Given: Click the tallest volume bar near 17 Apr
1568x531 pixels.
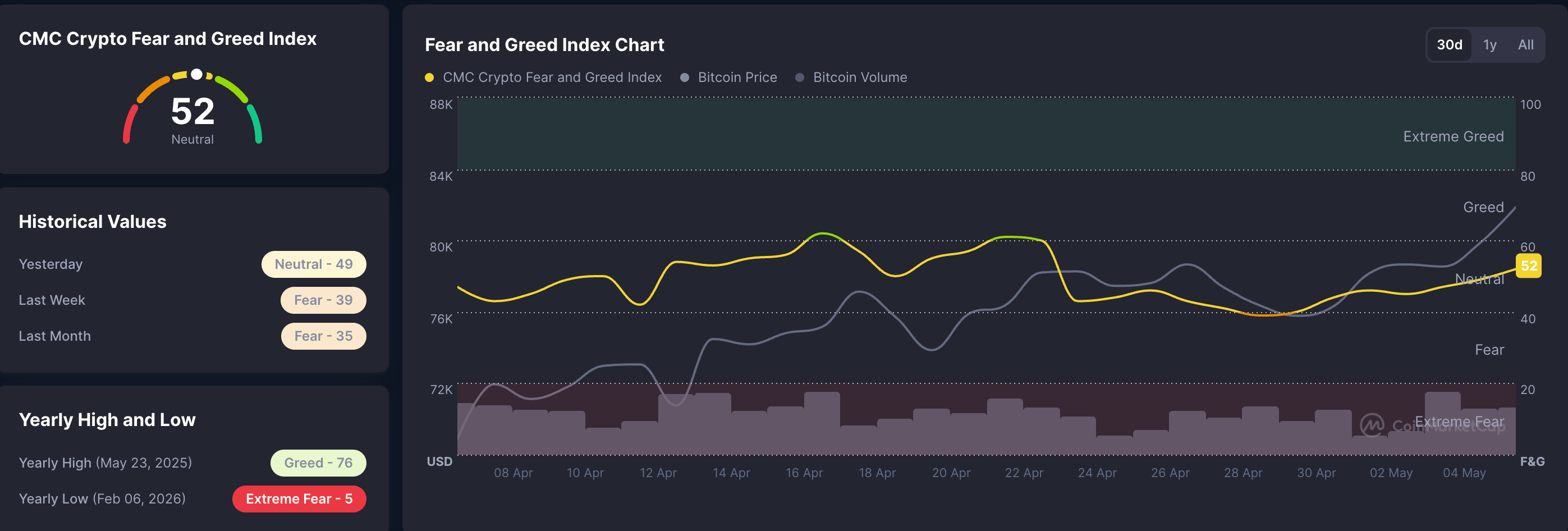Looking at the screenshot, I should [x=822, y=423].
